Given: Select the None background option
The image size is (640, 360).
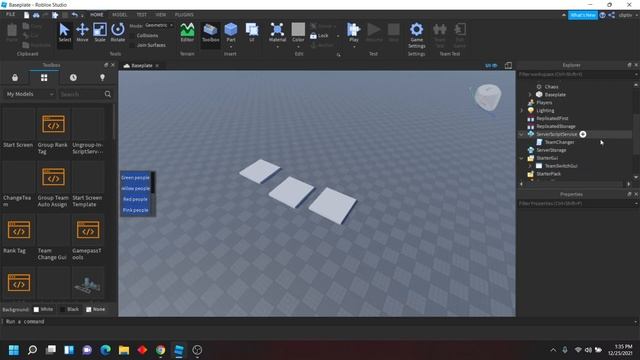Looking at the screenshot, I should click(89, 310).
